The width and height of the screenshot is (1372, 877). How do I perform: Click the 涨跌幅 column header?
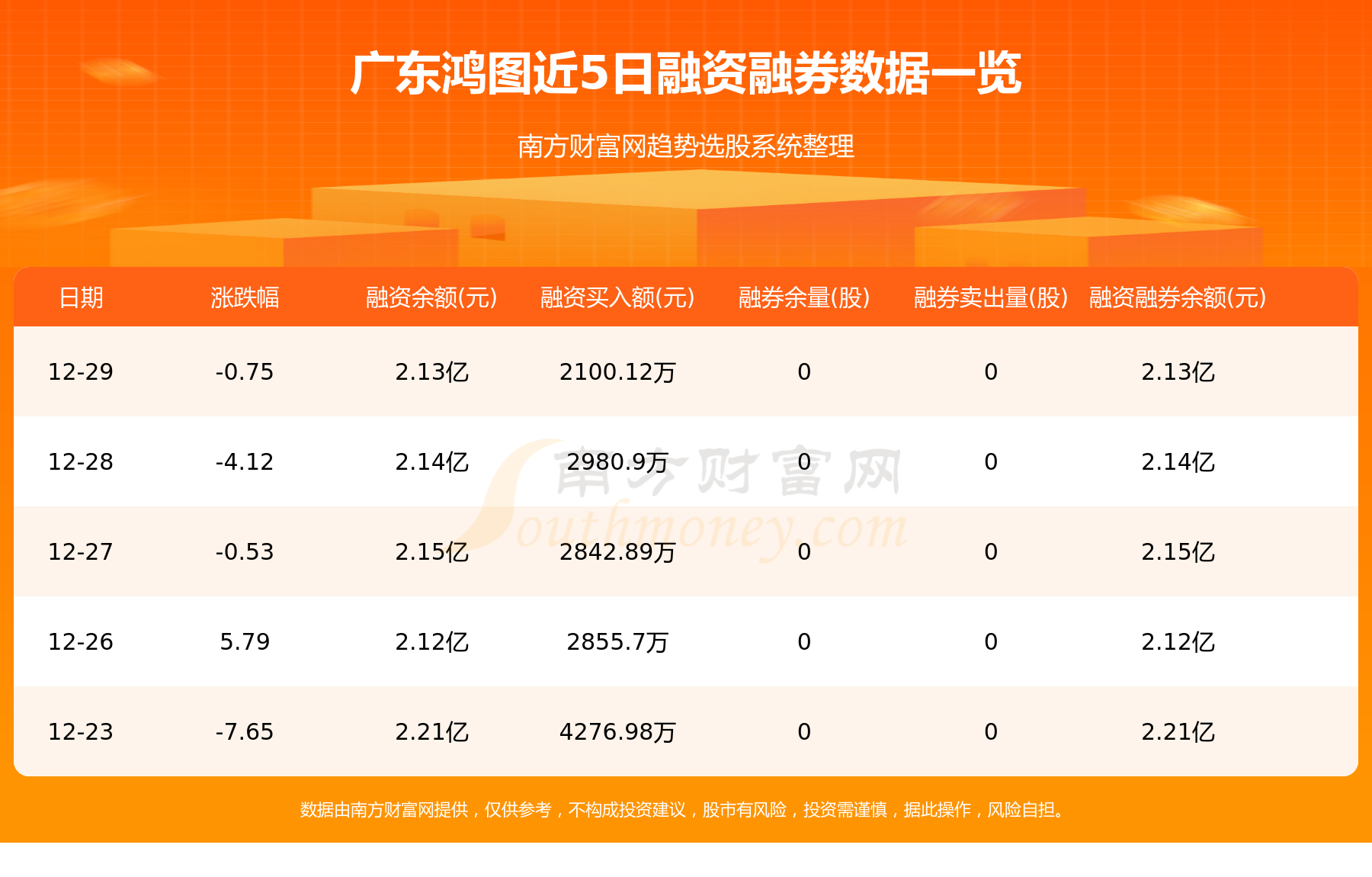245,297
